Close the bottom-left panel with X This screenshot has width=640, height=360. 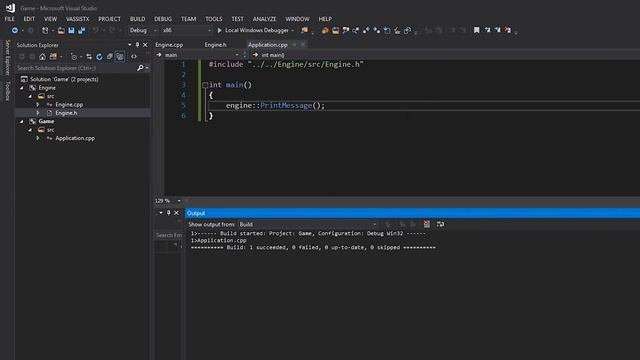point(176,213)
